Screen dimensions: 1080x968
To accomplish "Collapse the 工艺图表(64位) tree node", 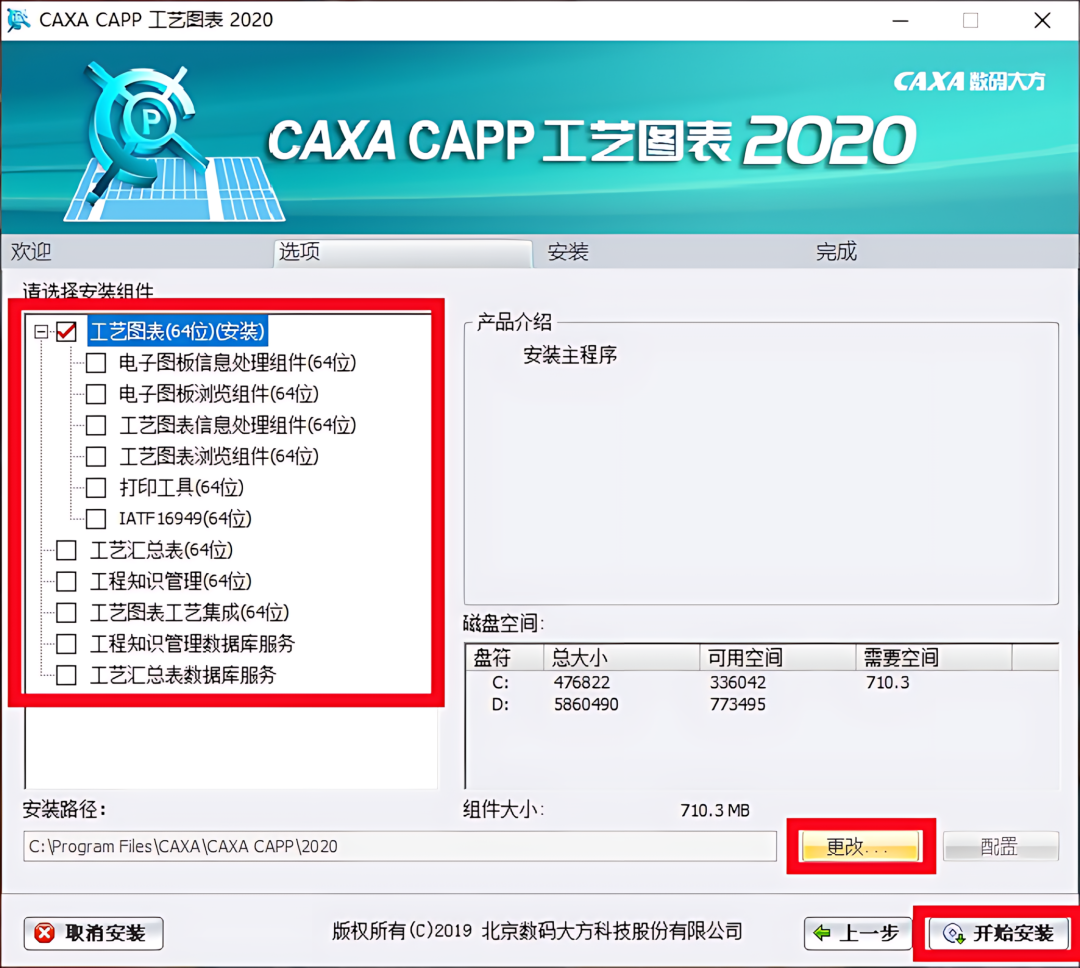I will pyautogui.click(x=41, y=332).
